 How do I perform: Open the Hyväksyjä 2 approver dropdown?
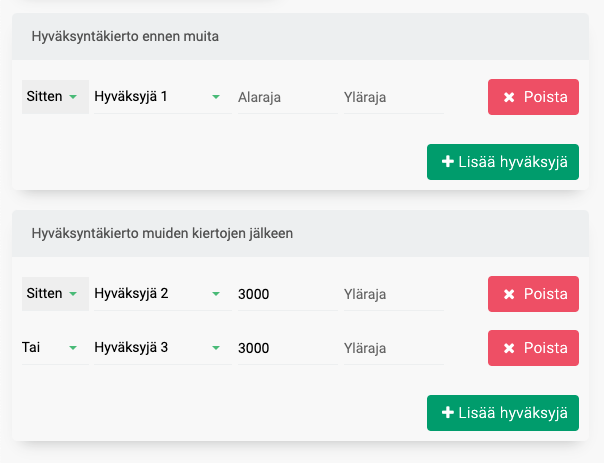(160, 294)
